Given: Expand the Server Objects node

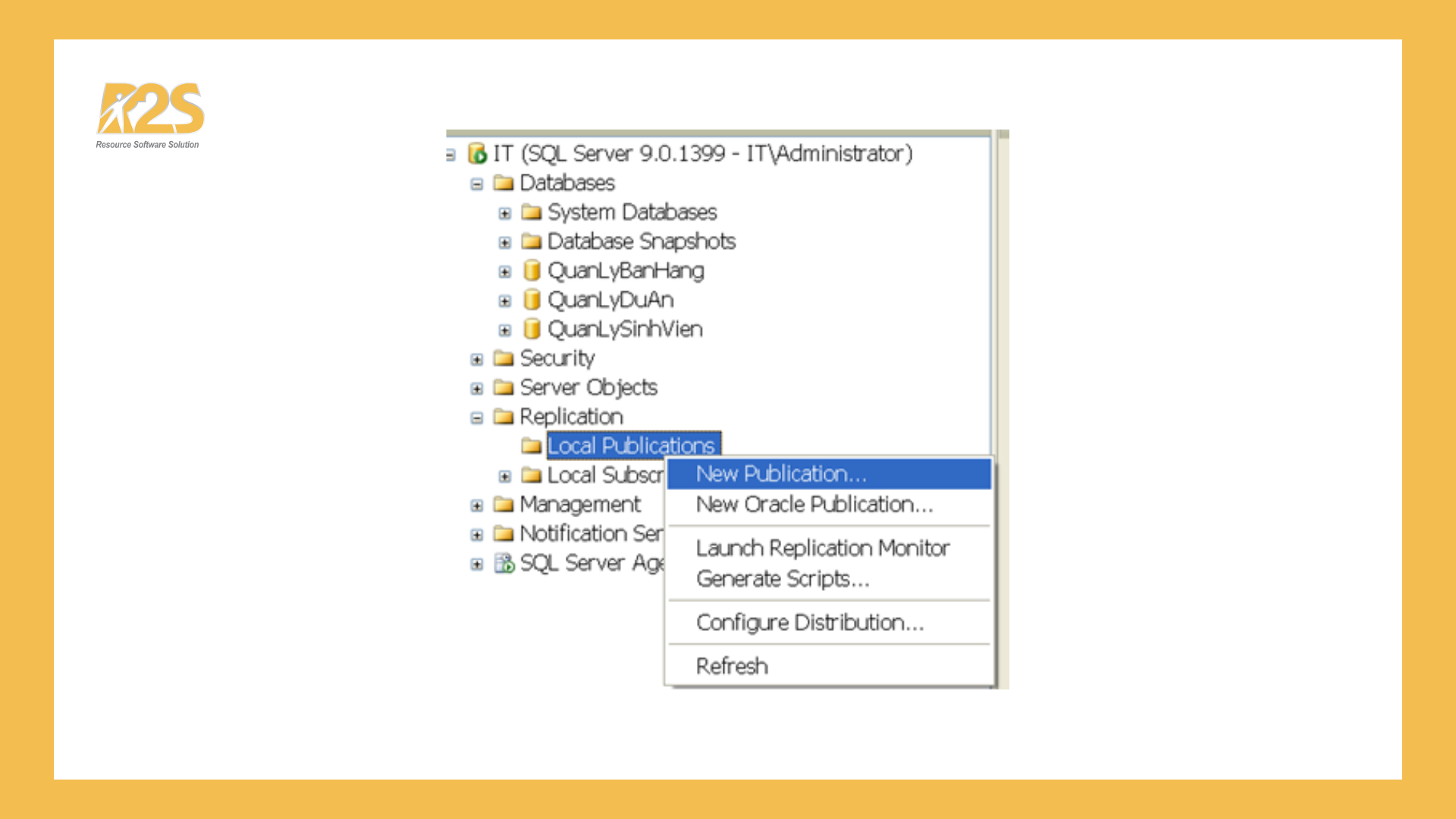Looking at the screenshot, I should pyautogui.click(x=476, y=388).
